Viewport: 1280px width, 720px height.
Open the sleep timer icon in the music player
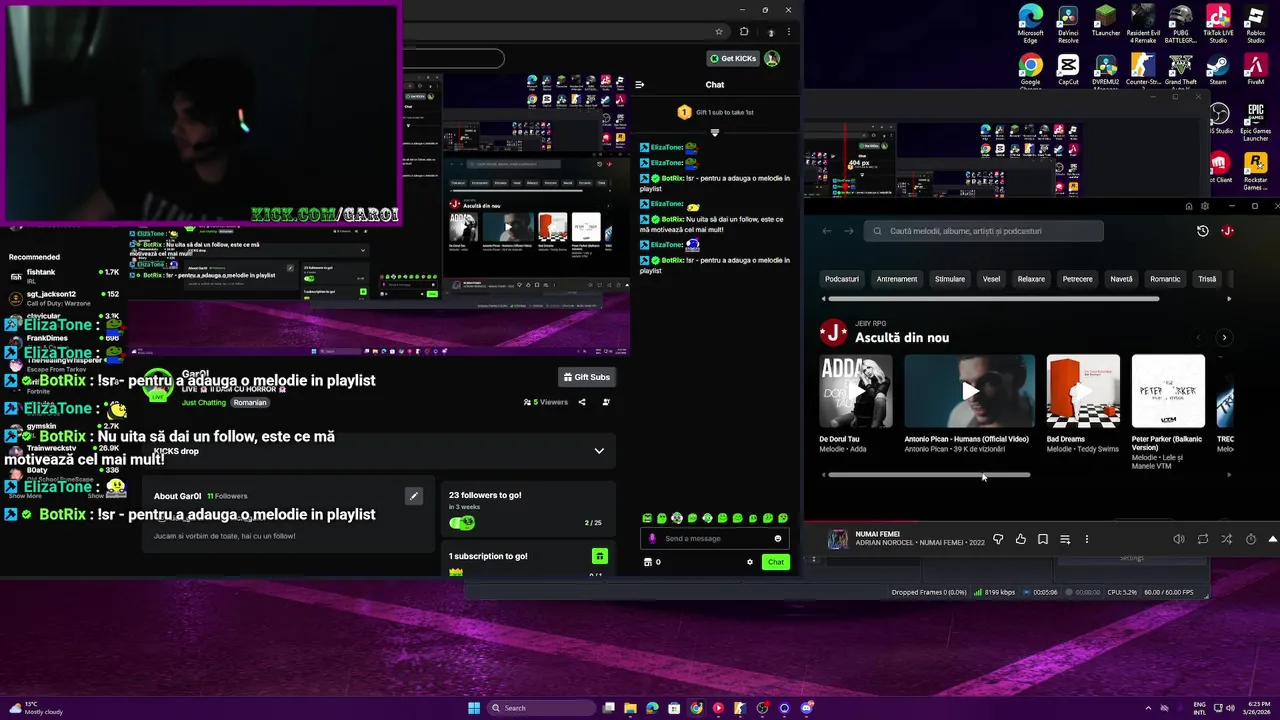point(1250,539)
